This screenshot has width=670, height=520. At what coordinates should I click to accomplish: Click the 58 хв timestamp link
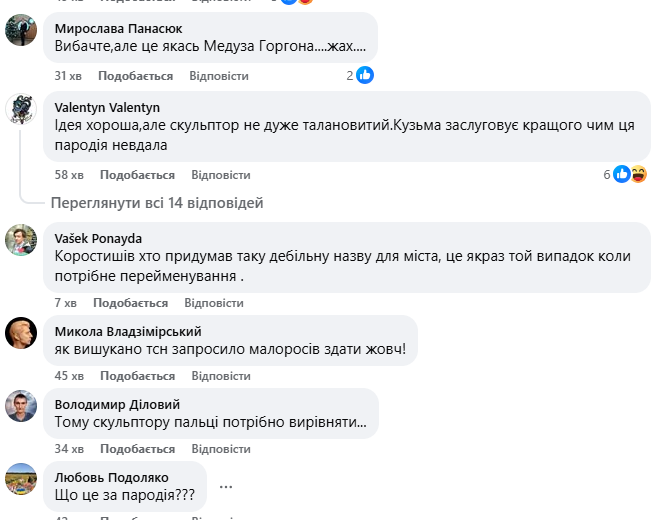68,175
